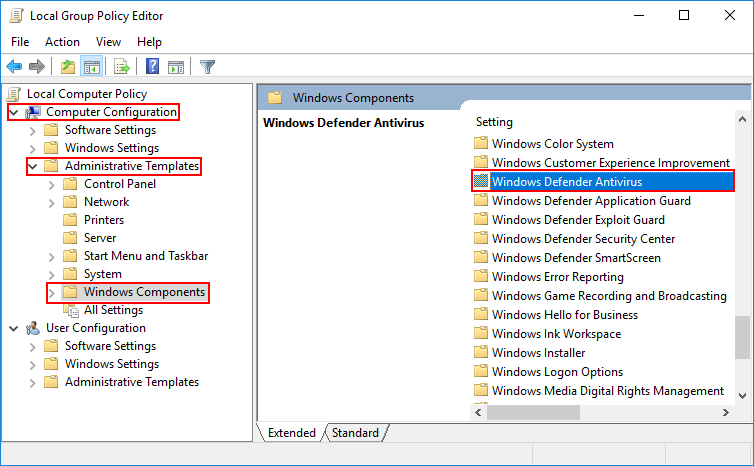Collapse the User Configuration node
This screenshot has height=466, width=754.
pos(14,328)
